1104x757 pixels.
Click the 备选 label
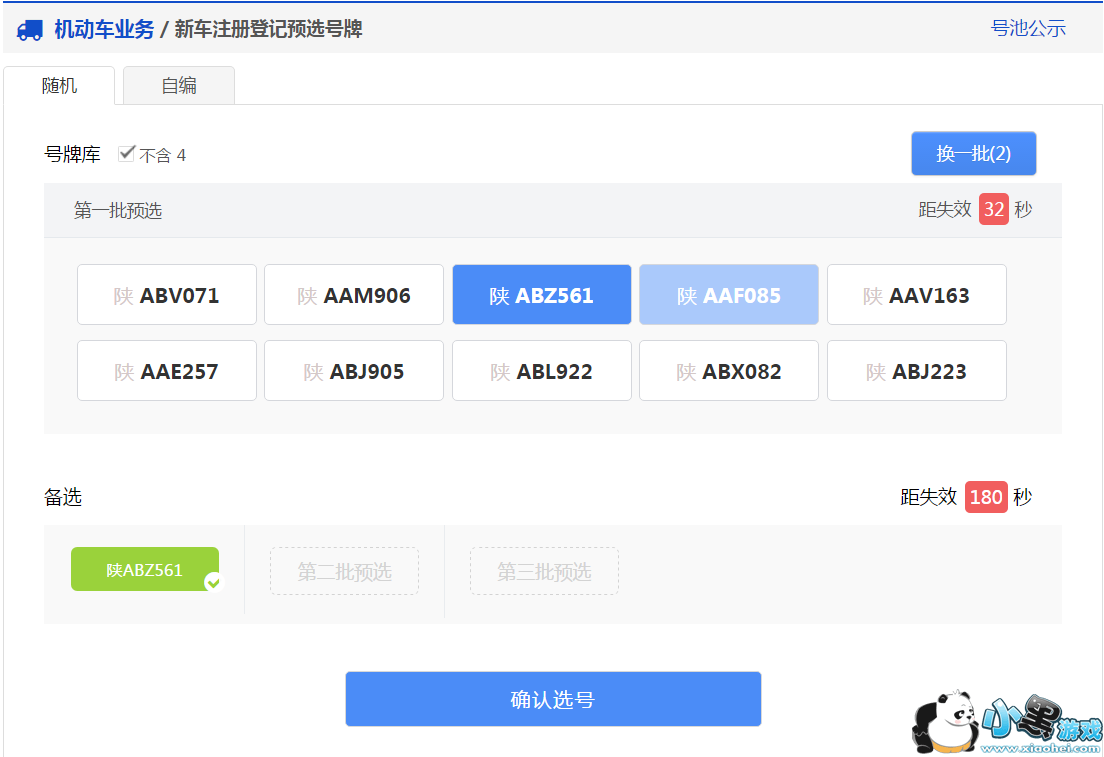point(63,497)
